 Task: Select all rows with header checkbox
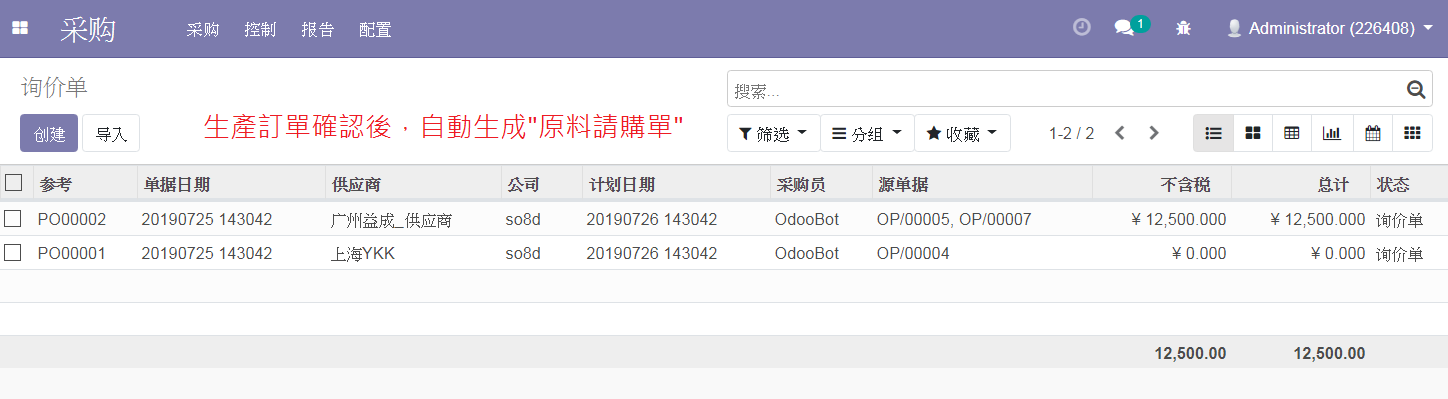14,183
